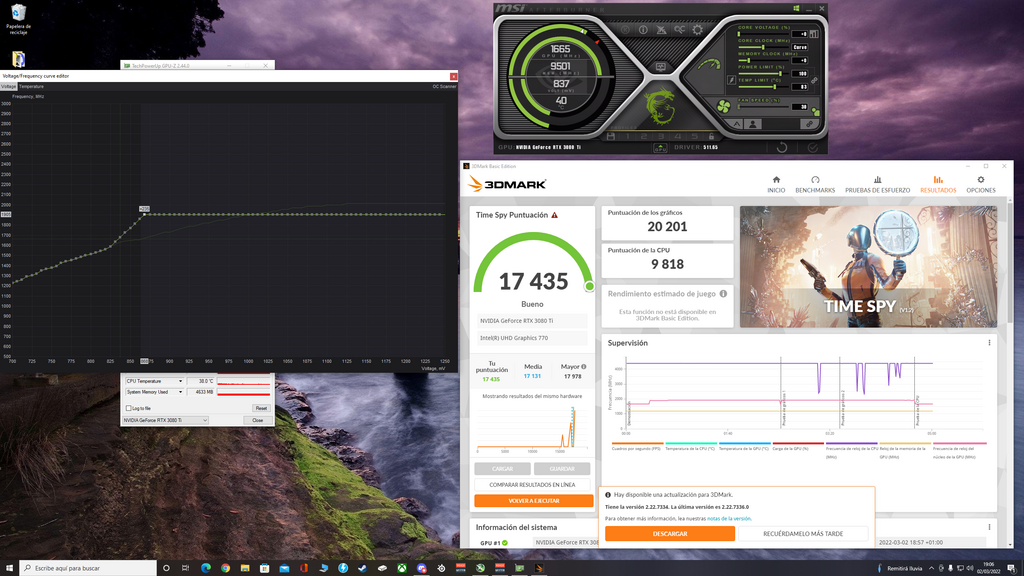This screenshot has width=1024, height=576.
Task: Click the GPU selector button in Afterburner
Action: point(660,148)
